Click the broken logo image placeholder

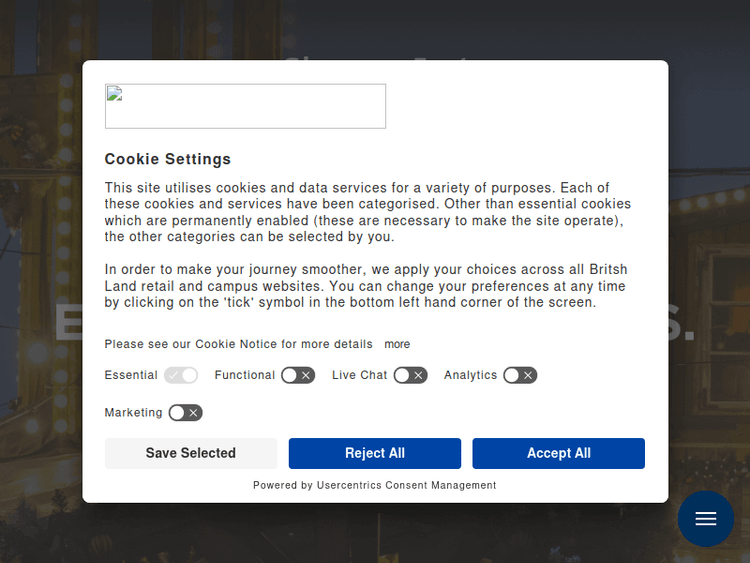coord(245,106)
